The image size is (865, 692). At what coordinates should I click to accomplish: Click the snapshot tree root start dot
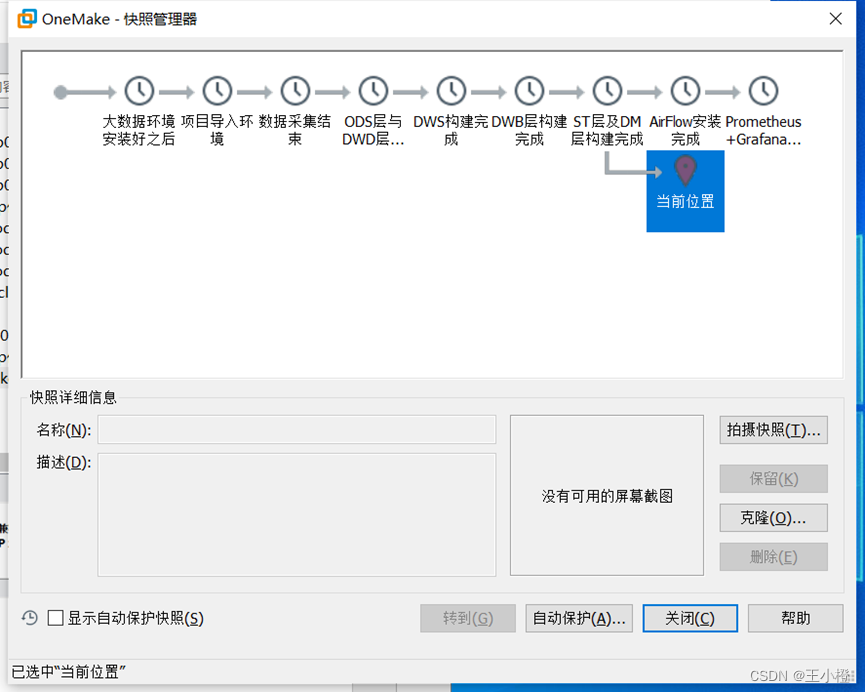tap(61, 92)
